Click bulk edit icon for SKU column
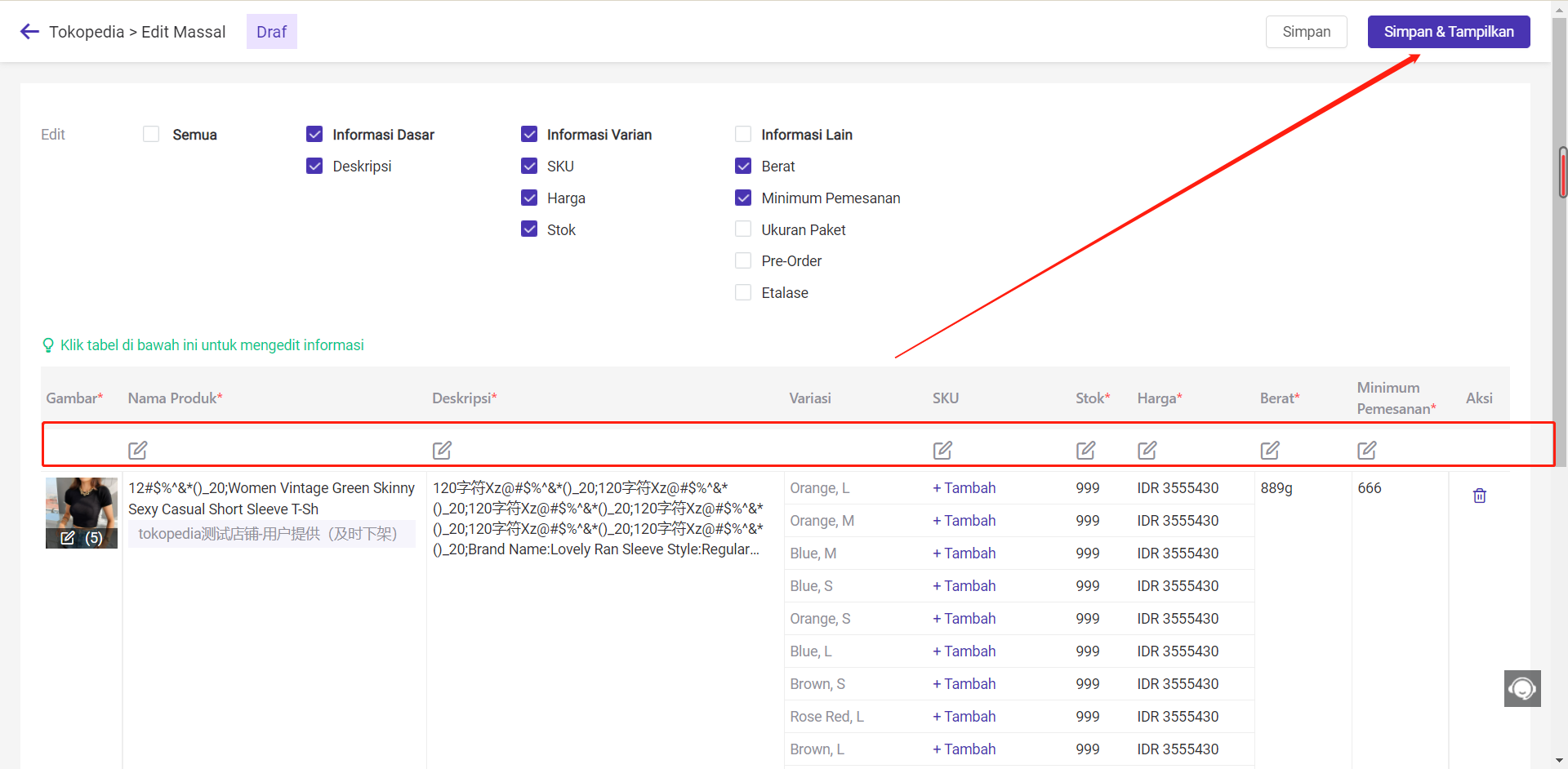 point(942,450)
